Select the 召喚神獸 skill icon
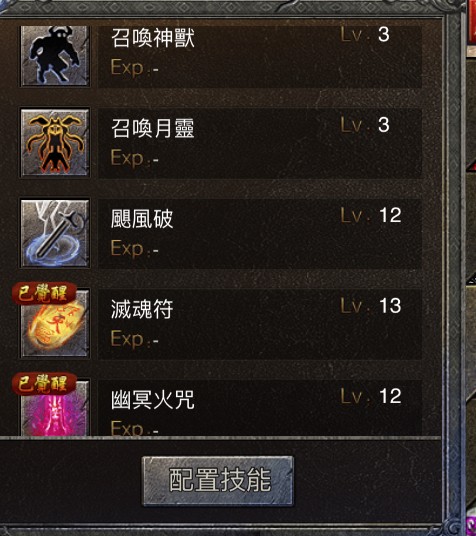 point(55,55)
